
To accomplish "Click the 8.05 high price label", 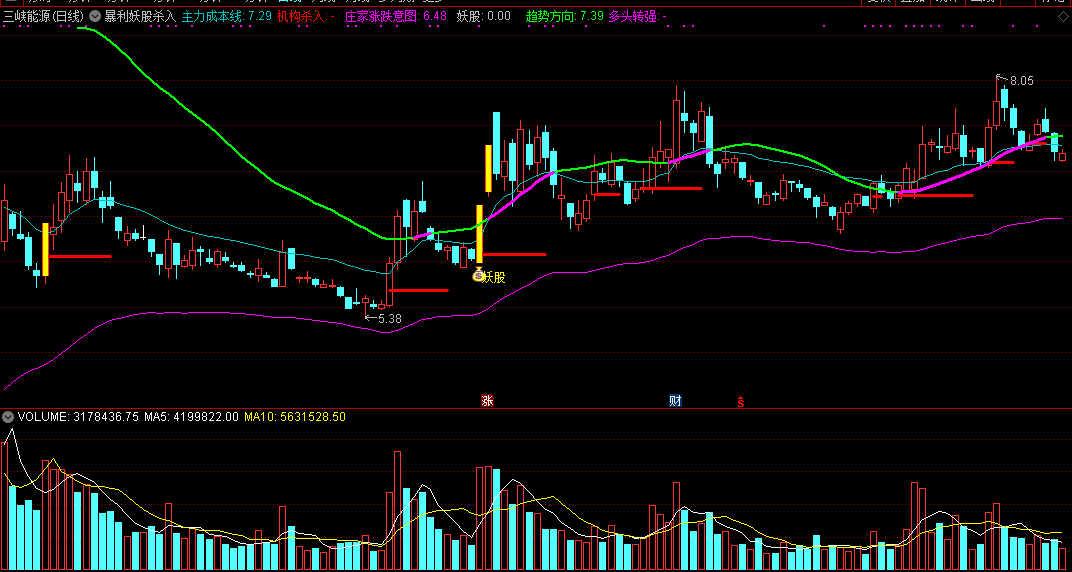I will [x=1021, y=81].
